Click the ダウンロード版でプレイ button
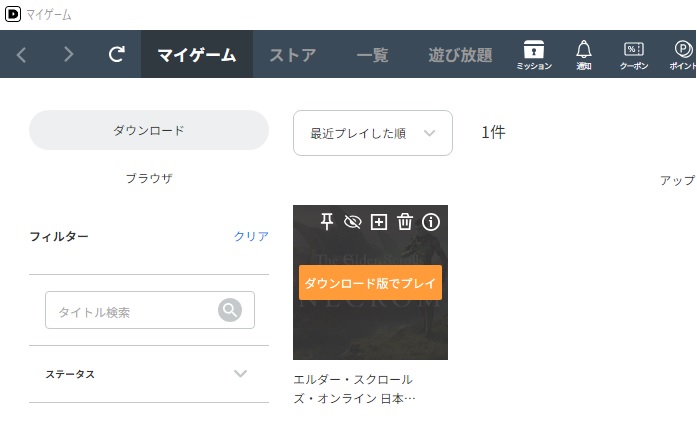The width and height of the screenshot is (697, 425). click(370, 283)
